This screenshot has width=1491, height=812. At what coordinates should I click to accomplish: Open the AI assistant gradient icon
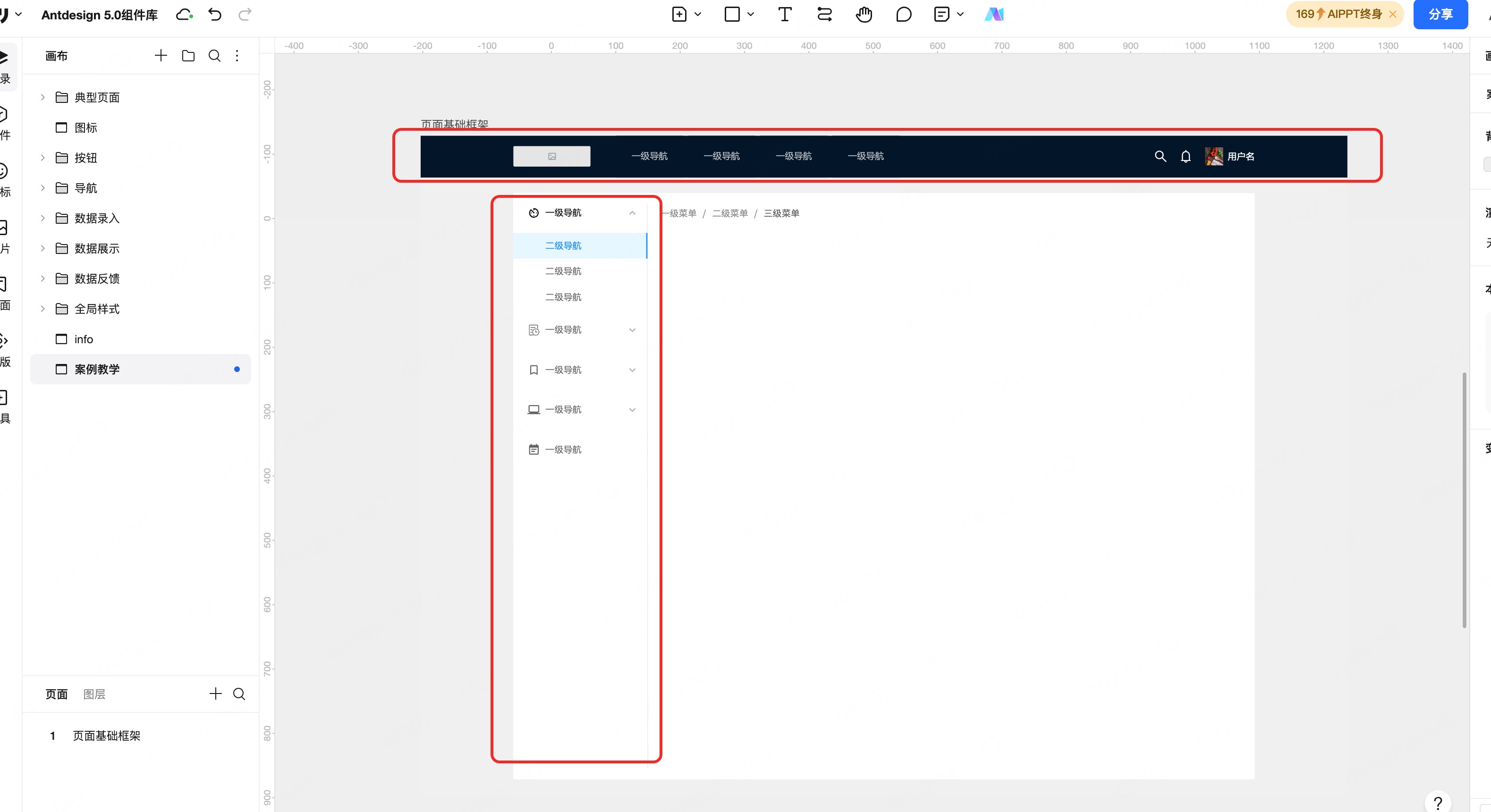(x=994, y=15)
